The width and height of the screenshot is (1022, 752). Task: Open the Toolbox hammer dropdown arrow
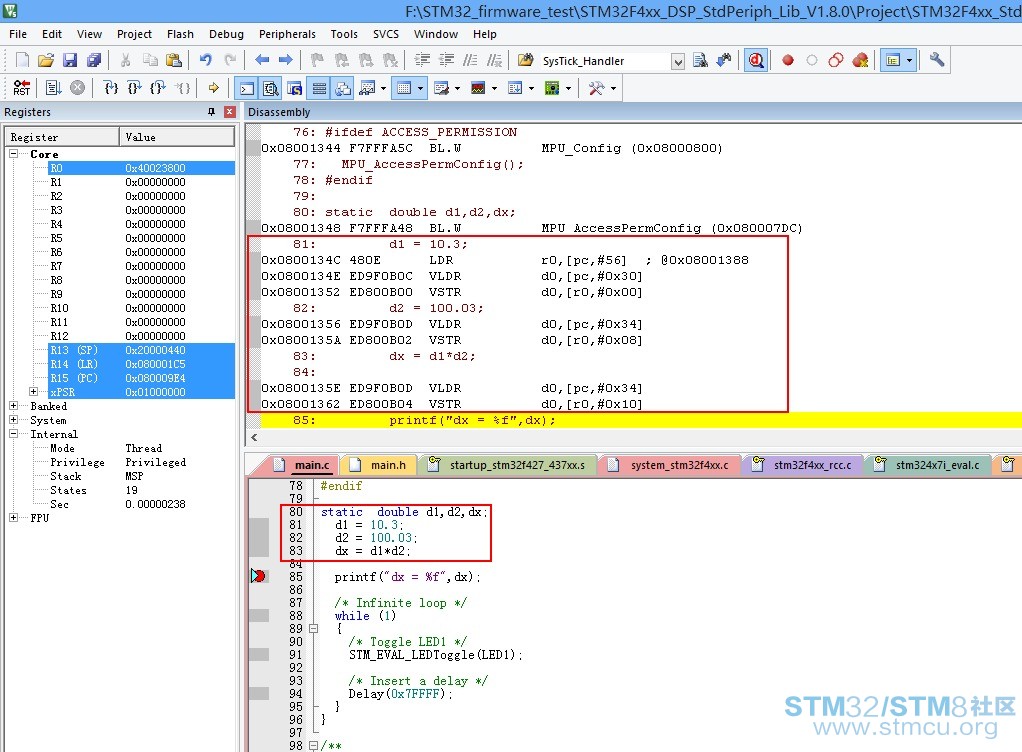[613, 89]
